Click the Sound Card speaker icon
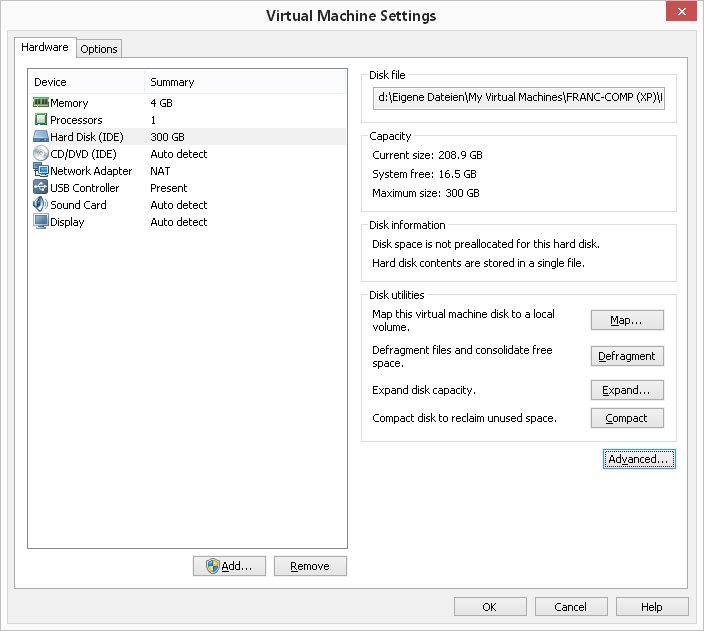The image size is (704, 631). [41, 205]
